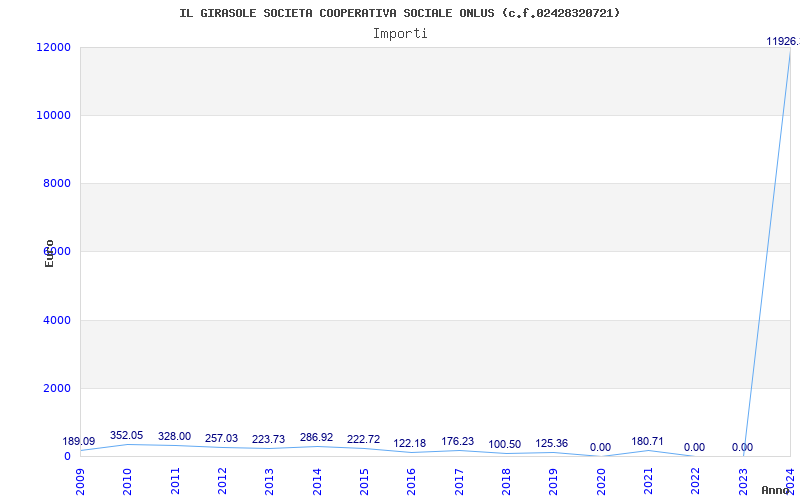The height and width of the screenshot is (500, 800).
Task: Click the 328.00 value label
Action: click(x=174, y=436)
